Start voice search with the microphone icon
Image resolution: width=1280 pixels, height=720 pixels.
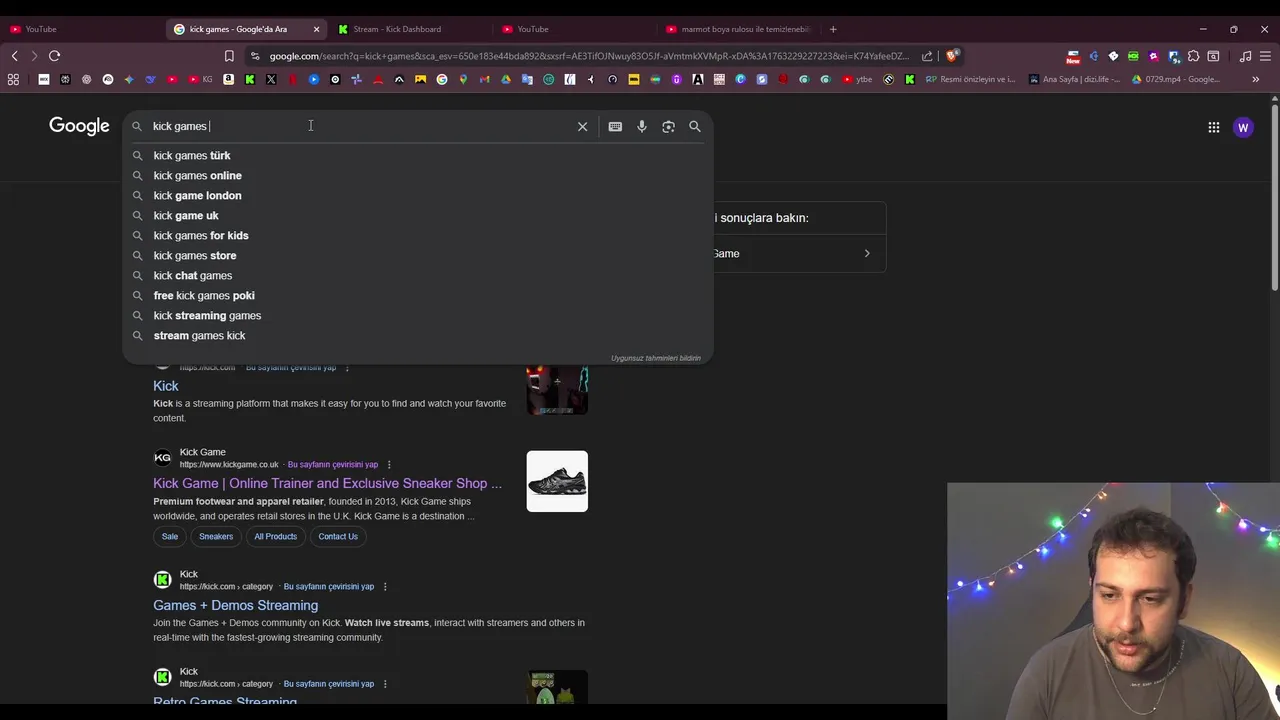coord(642,126)
